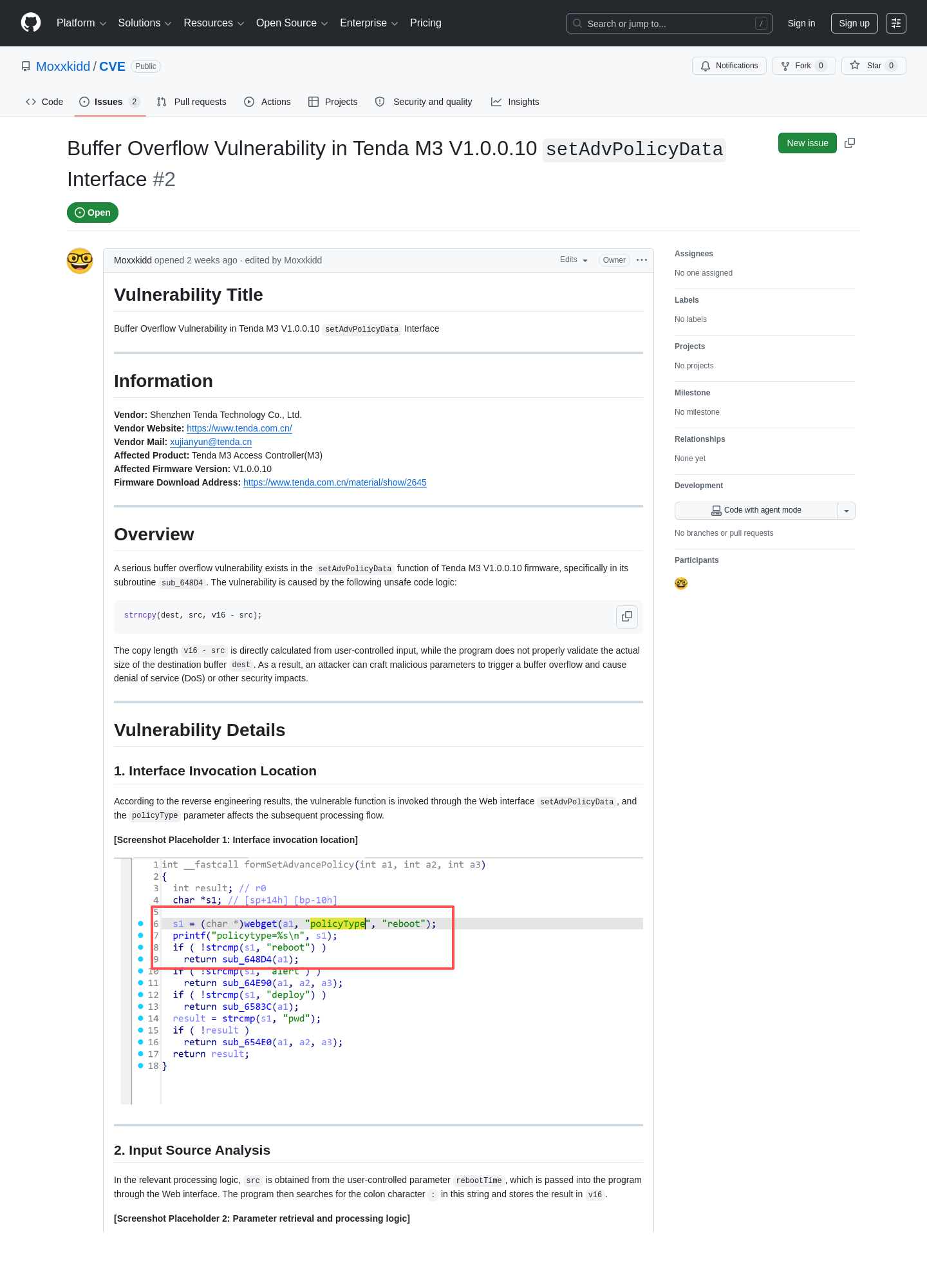Expand the Platform navigation menu
The width and height of the screenshot is (927, 1288).
82,23
